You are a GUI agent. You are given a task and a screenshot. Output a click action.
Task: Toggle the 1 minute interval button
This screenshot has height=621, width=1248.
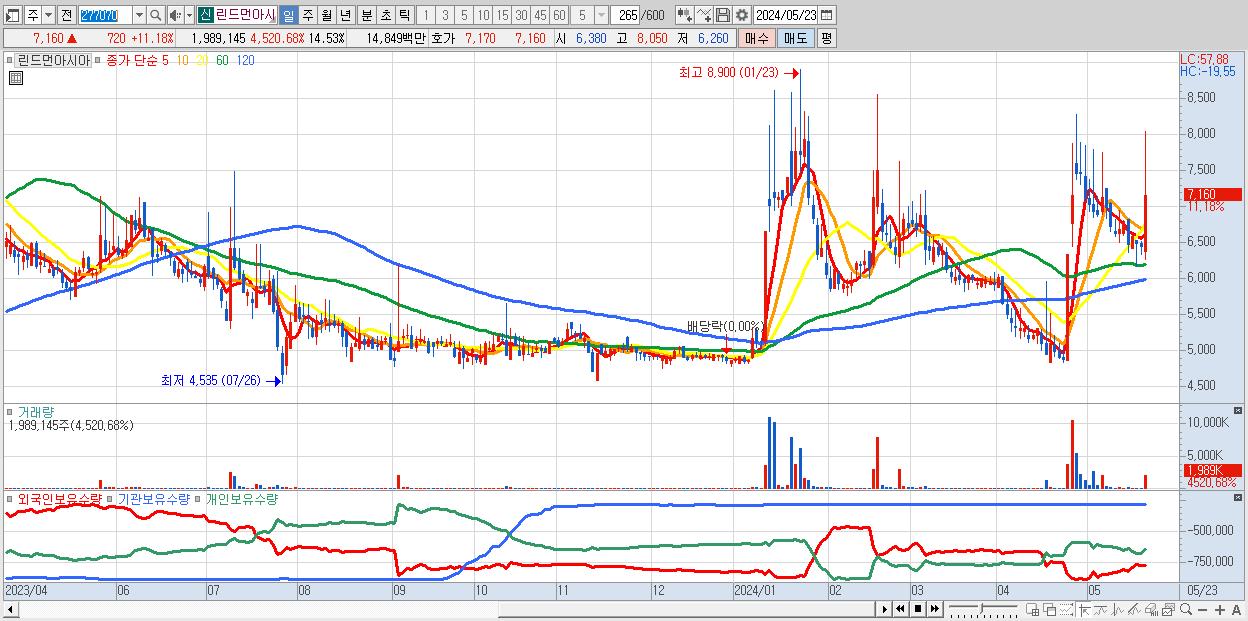pos(426,15)
